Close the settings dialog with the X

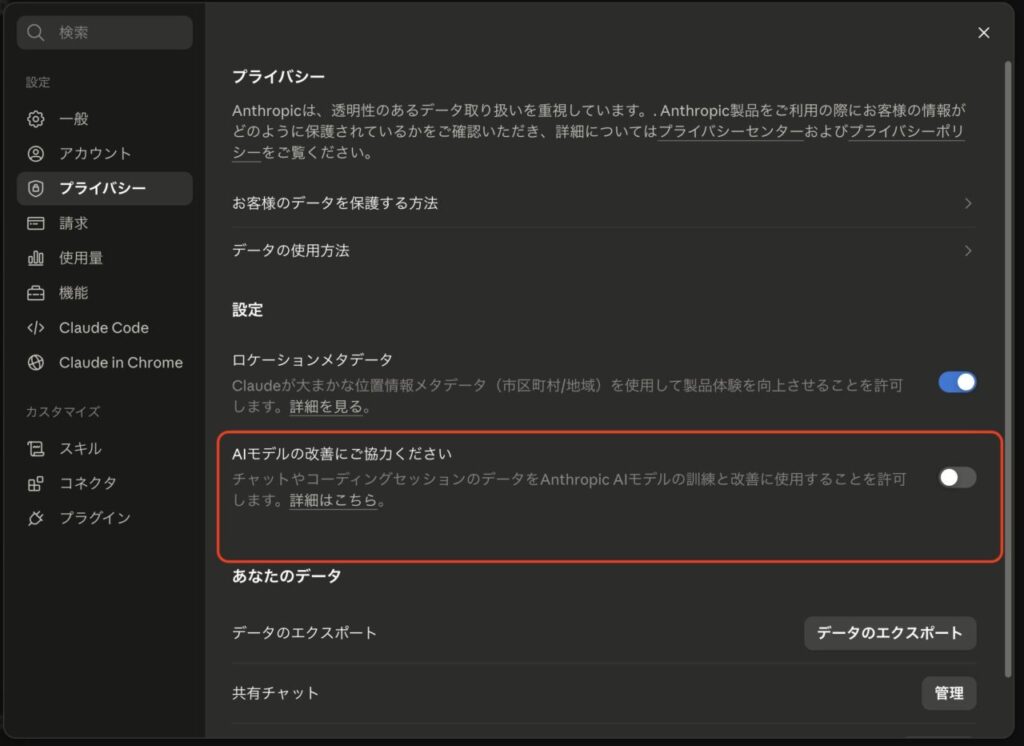[984, 33]
